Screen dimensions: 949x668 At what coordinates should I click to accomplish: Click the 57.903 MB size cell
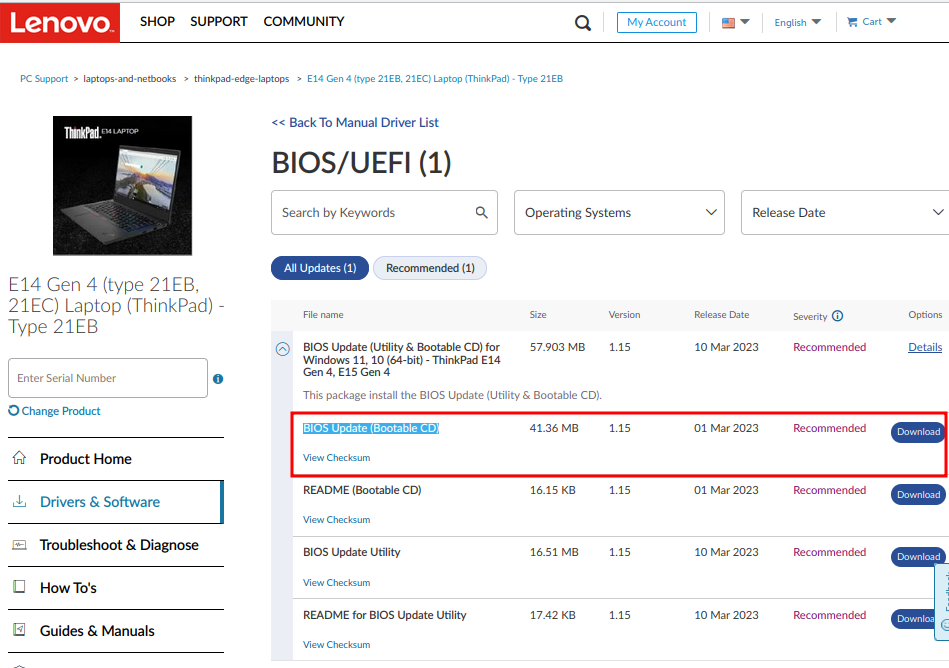557,347
